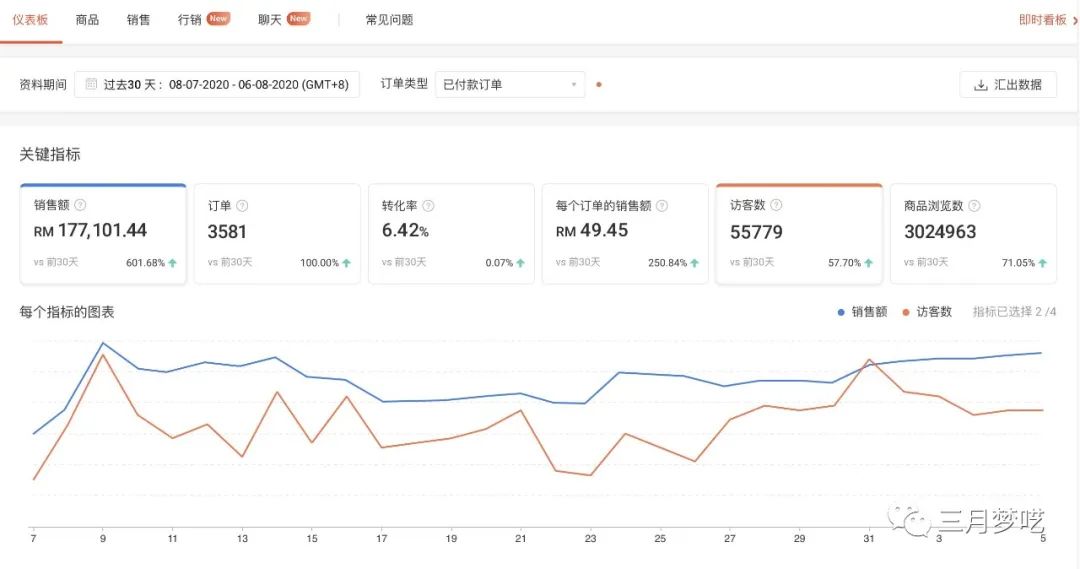Image resolution: width=1080 pixels, height=569 pixels.
Task: Open the 行销 tab
Action: pyautogui.click(x=190, y=20)
